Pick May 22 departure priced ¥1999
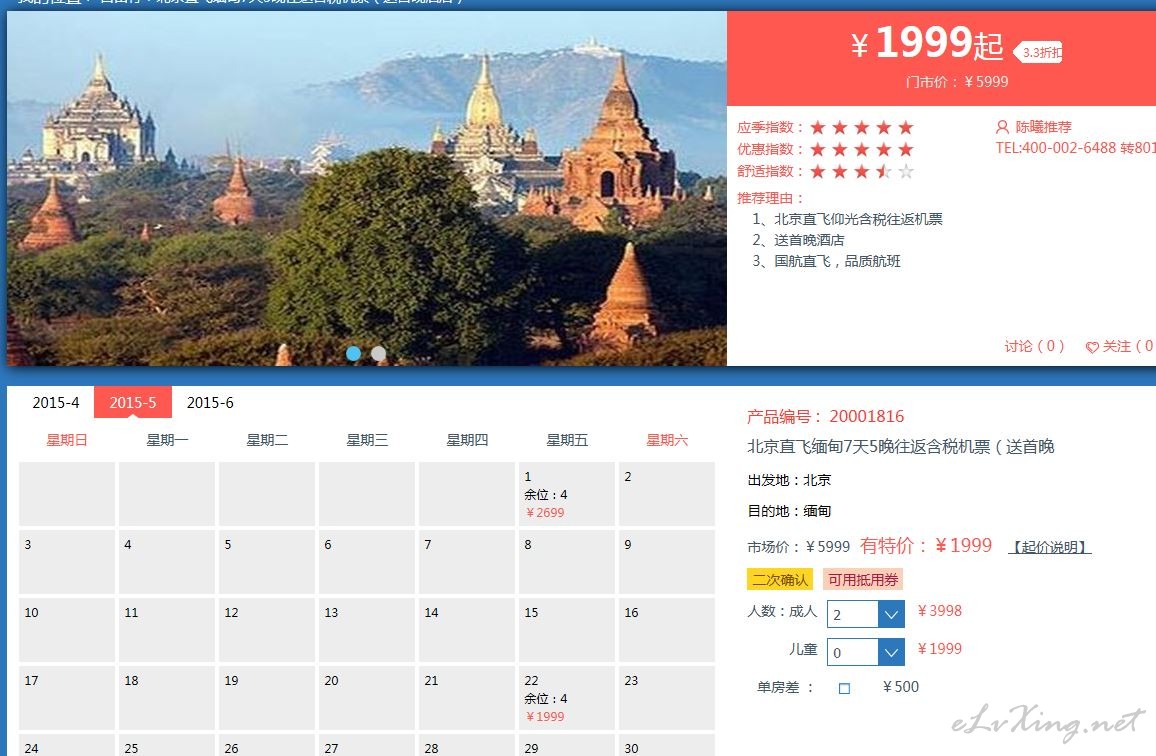 click(566, 698)
